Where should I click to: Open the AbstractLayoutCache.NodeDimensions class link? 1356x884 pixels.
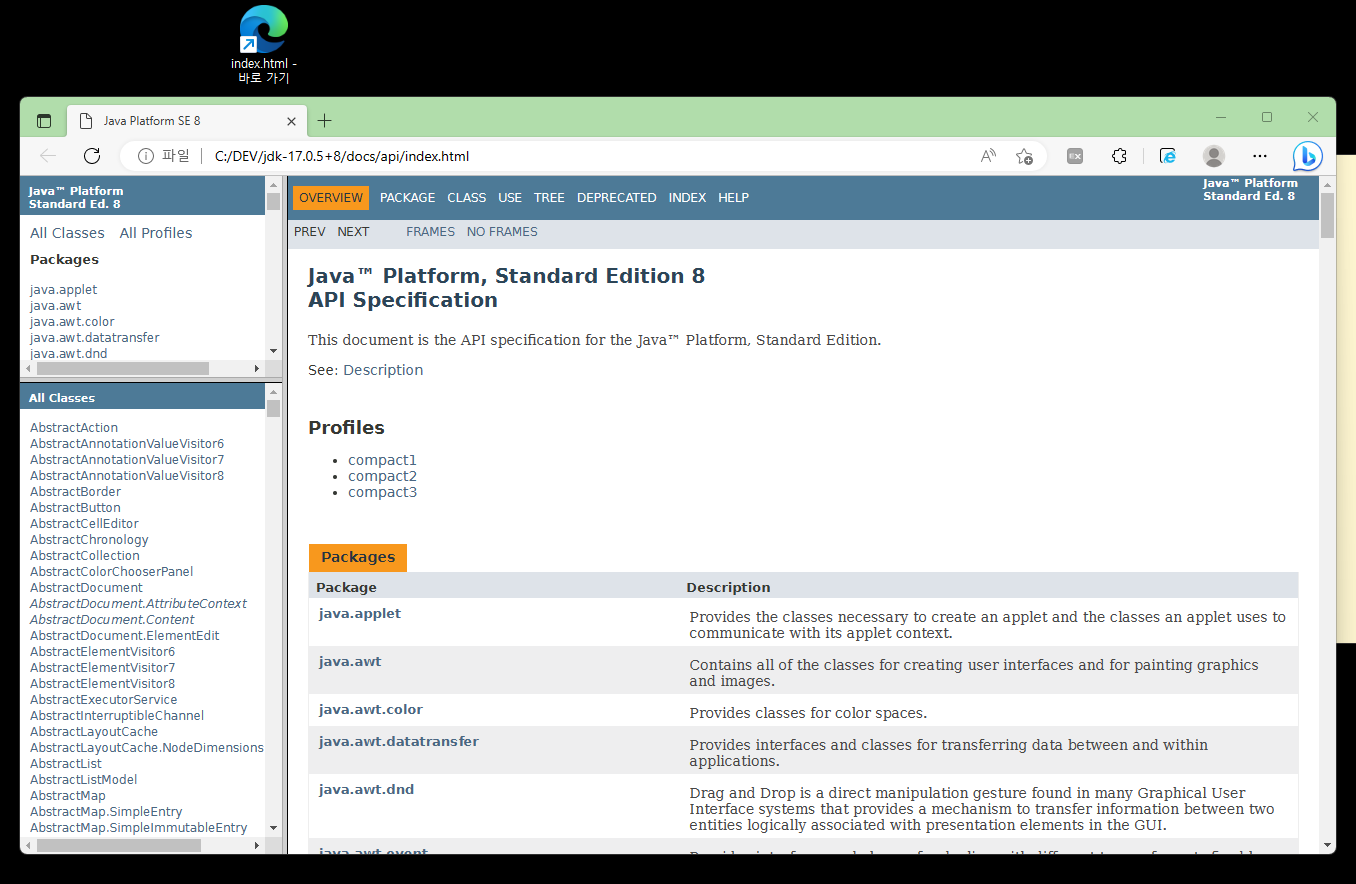[147, 748]
